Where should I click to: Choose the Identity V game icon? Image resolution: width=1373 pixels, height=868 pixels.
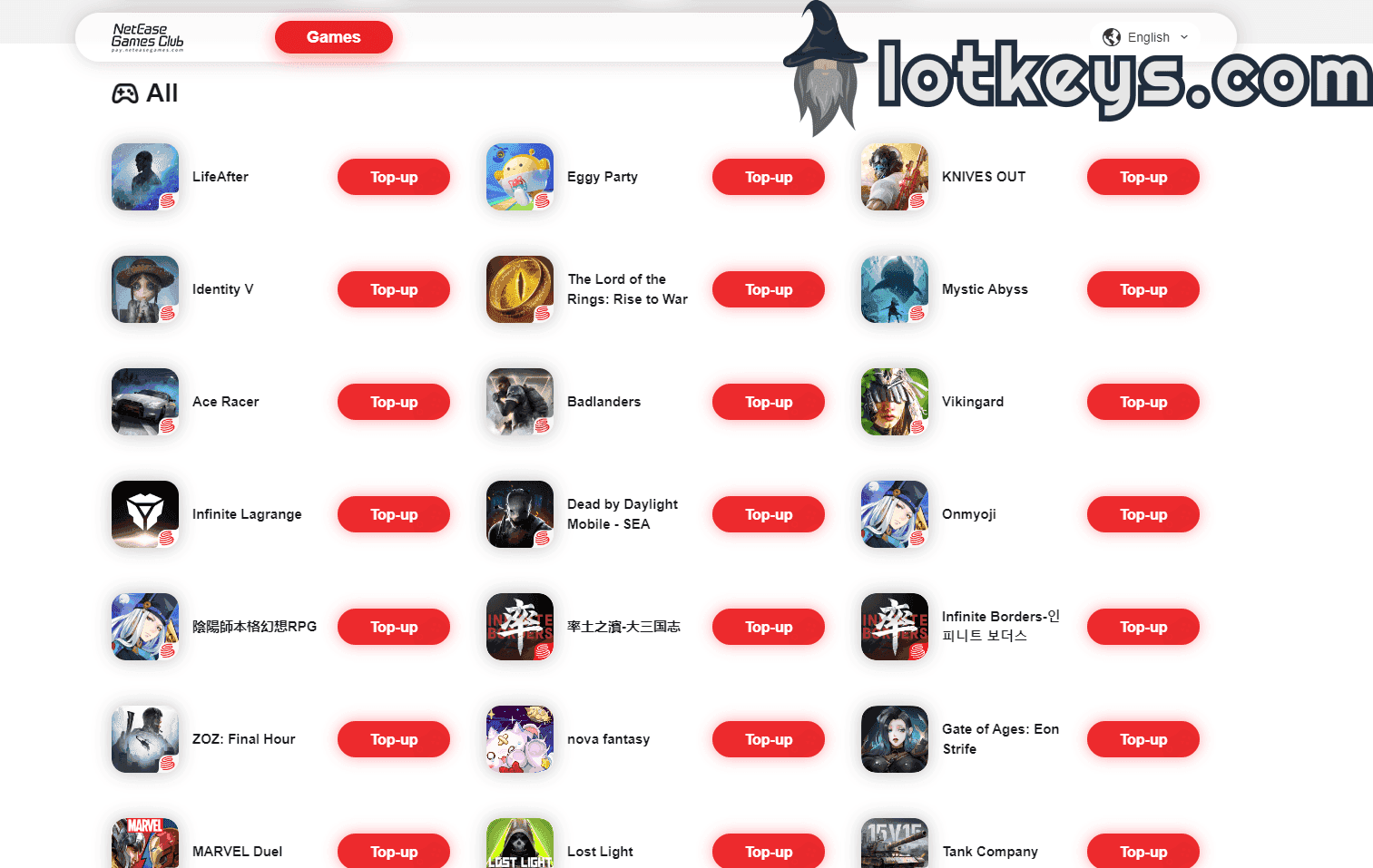click(x=145, y=289)
